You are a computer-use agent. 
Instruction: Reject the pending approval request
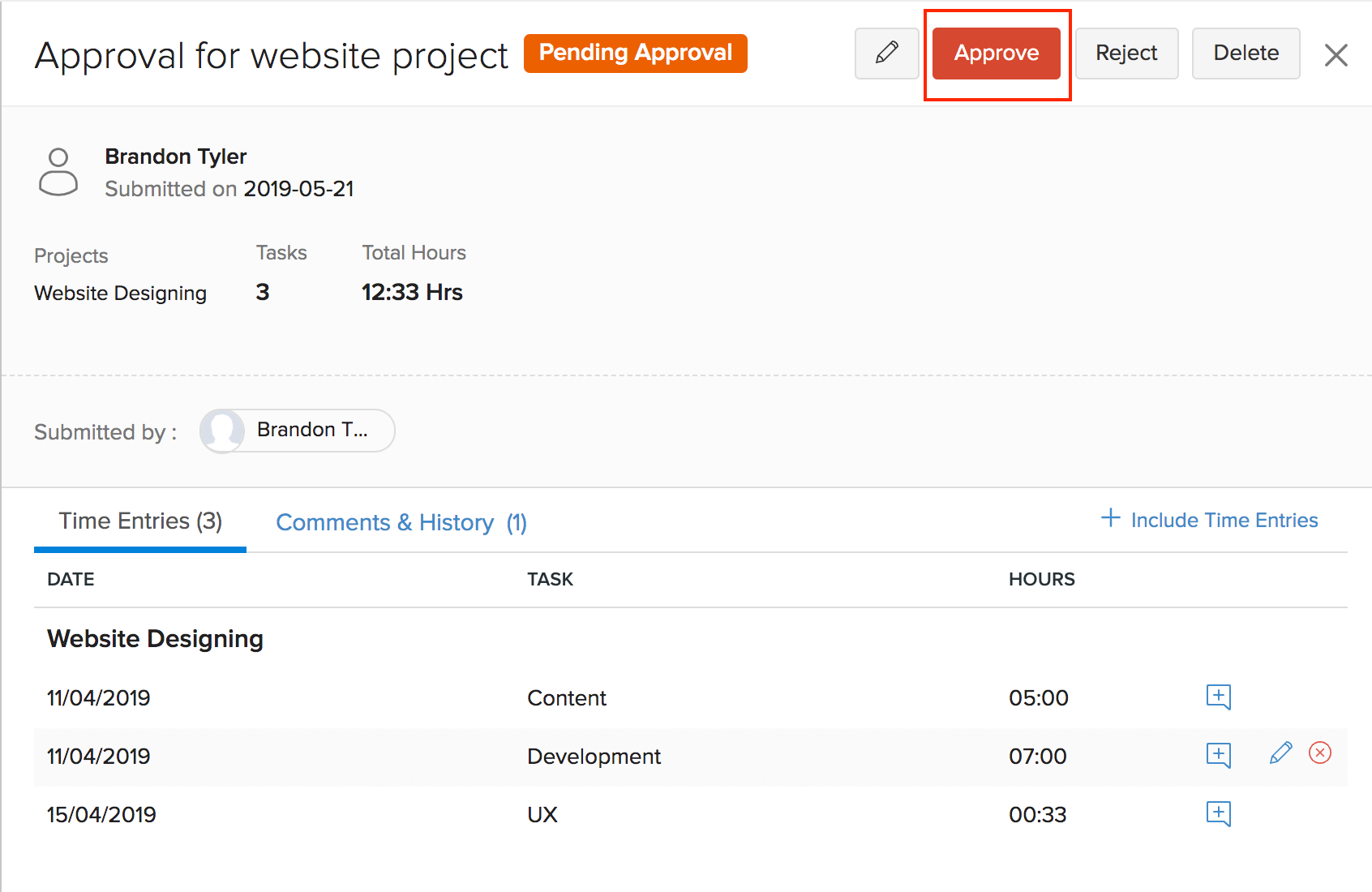[1126, 54]
